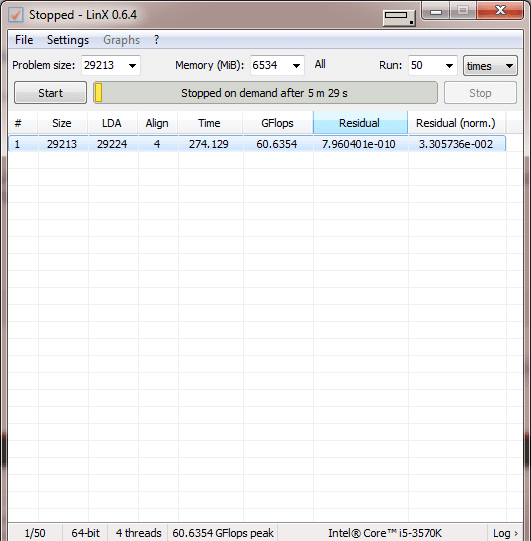
Task: Minimize the LinX window
Action: pos(436,11)
